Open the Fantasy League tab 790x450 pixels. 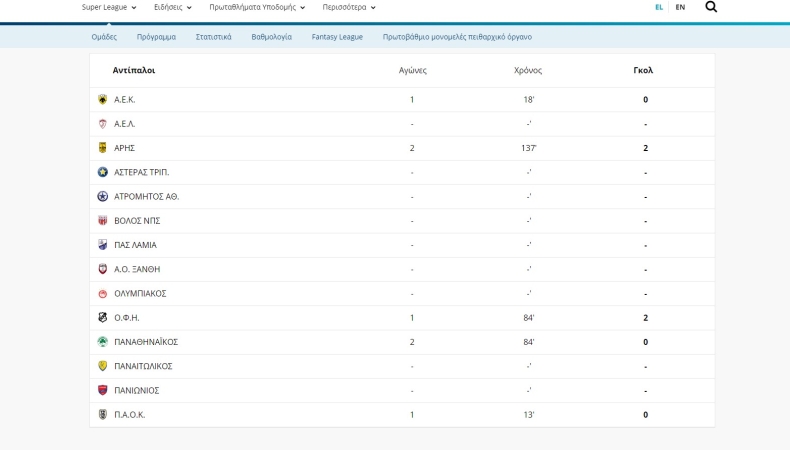pos(337,37)
